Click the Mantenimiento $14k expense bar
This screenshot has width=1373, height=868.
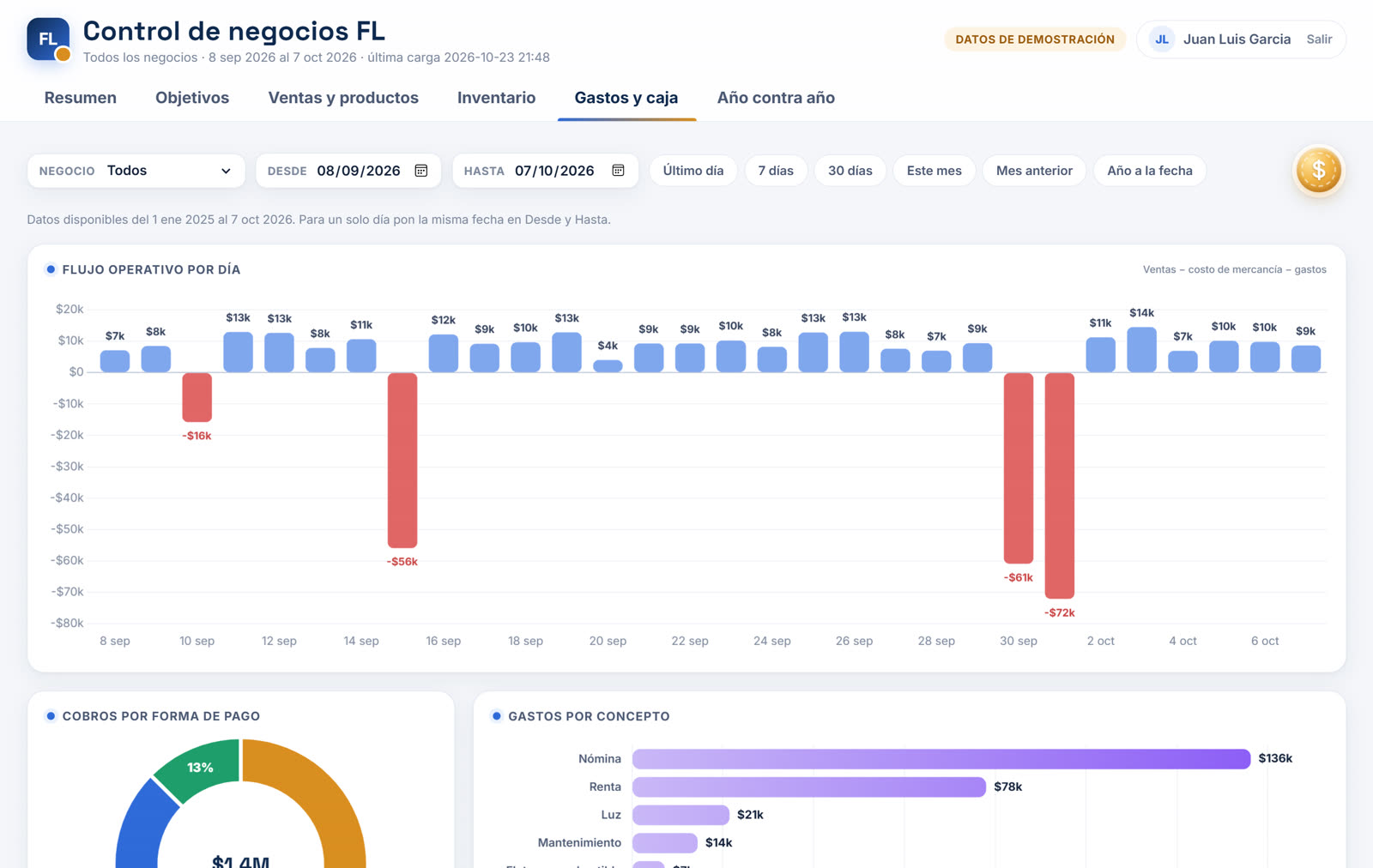[x=665, y=842]
